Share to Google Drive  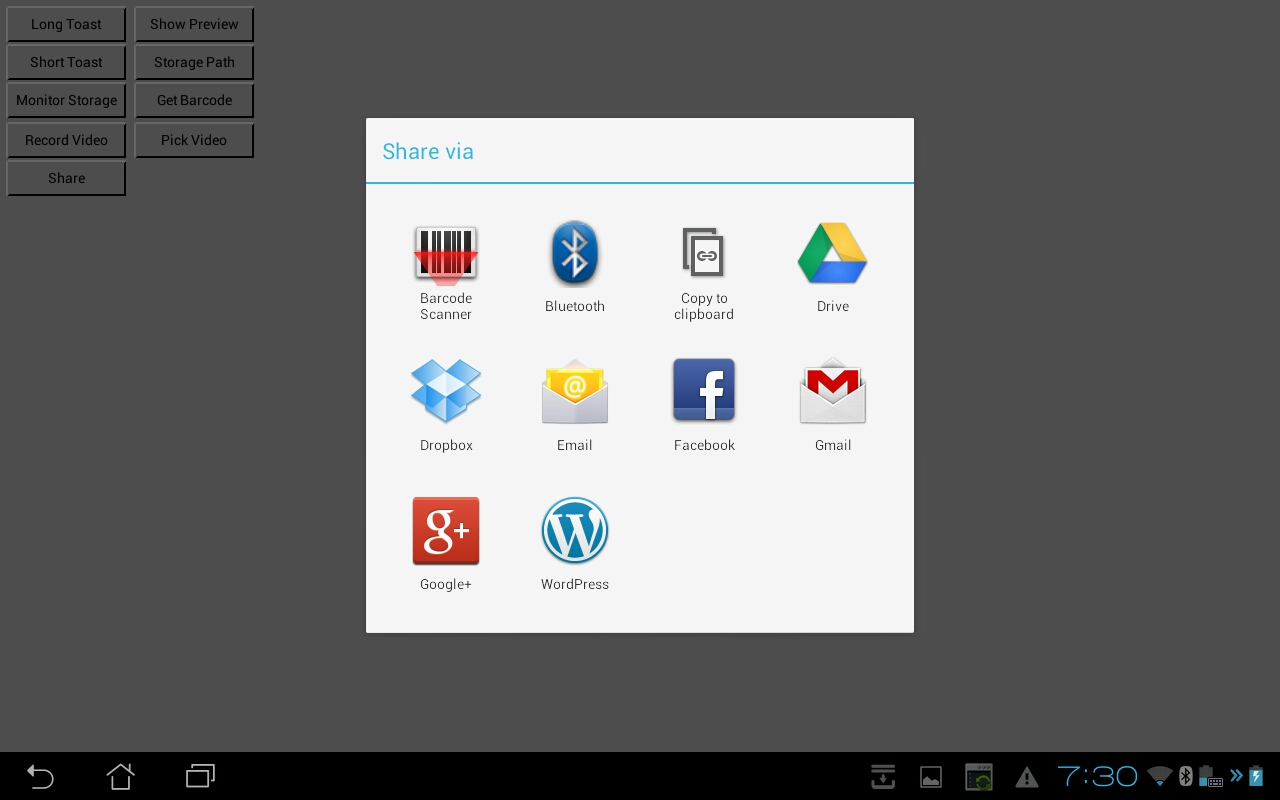[x=832, y=267]
